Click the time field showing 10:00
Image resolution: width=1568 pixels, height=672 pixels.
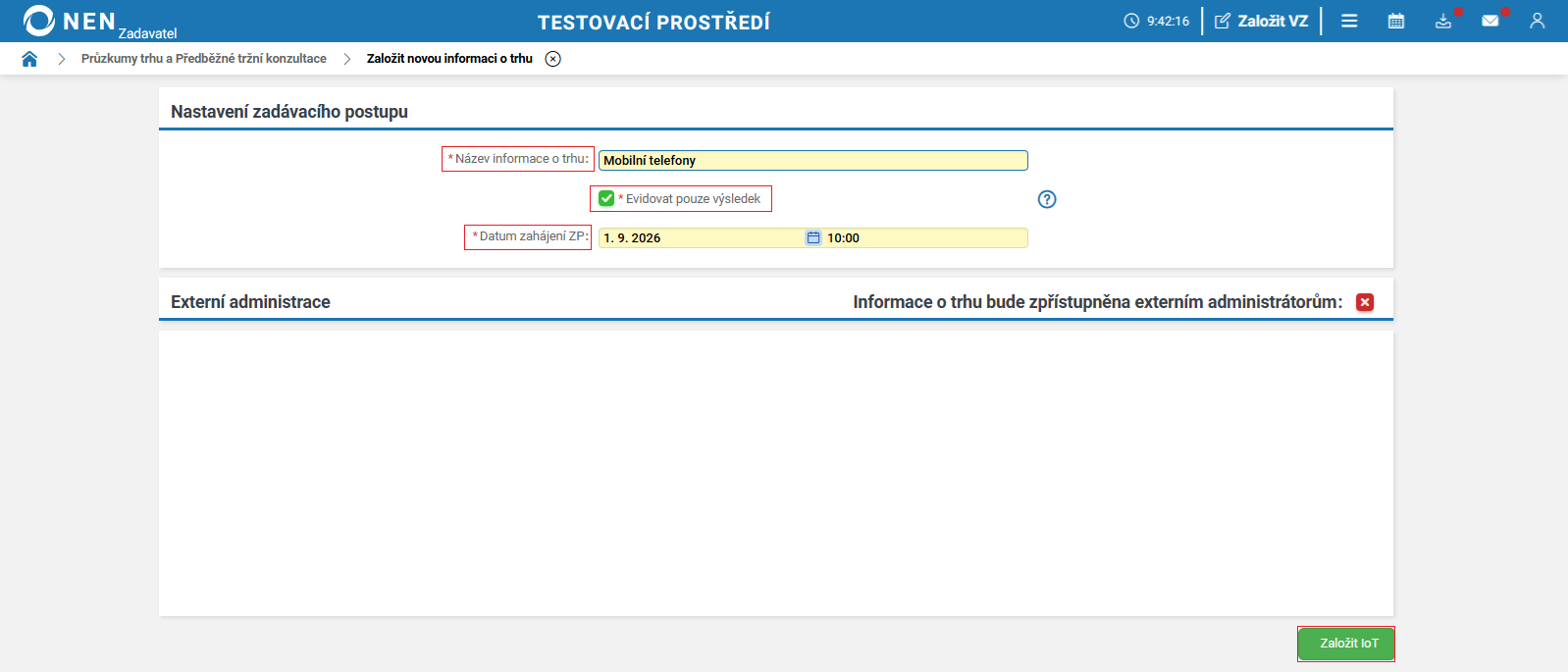[x=925, y=237]
